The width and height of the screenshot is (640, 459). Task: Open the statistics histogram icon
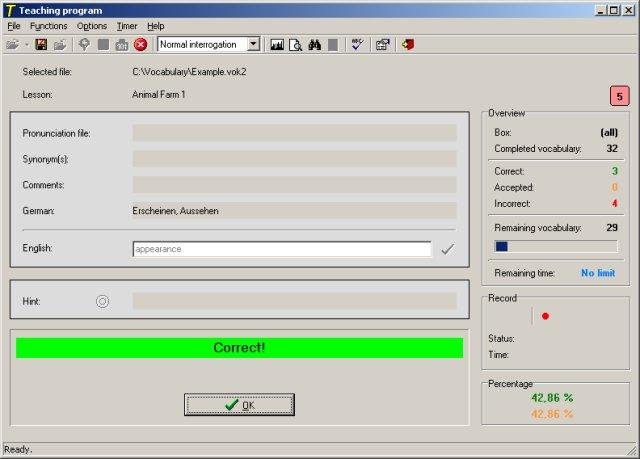[x=277, y=45]
